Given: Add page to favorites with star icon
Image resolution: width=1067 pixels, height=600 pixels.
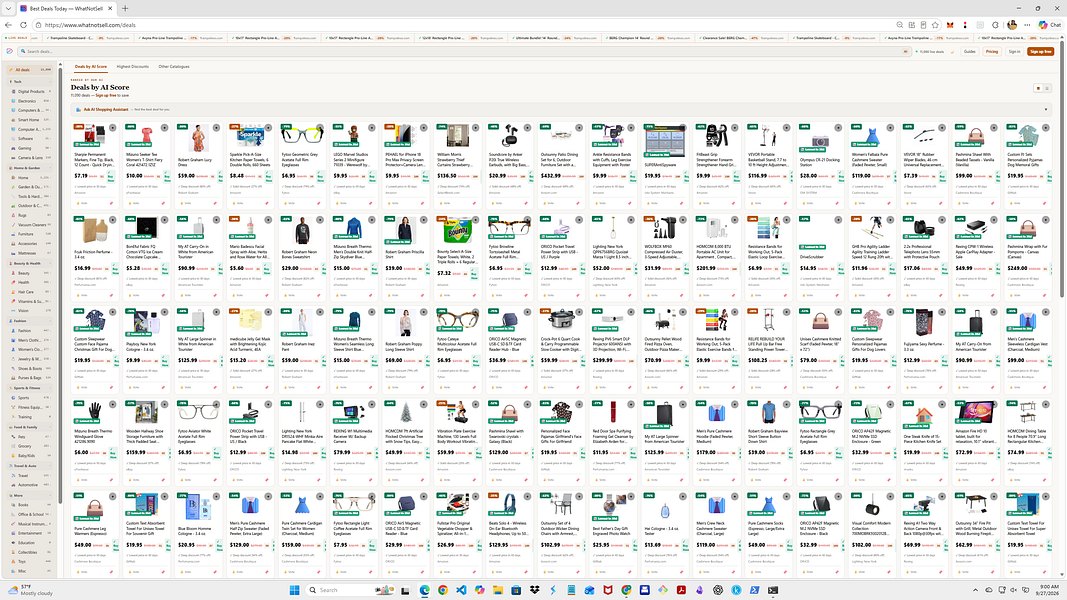Looking at the screenshot, I should click(935, 25).
